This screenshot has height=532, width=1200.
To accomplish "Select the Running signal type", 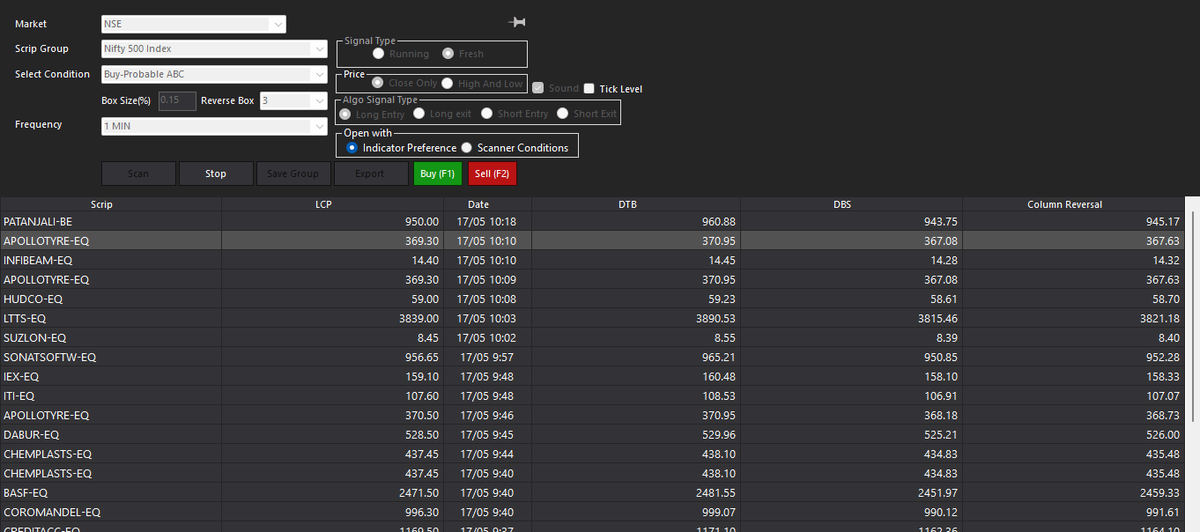I will (379, 54).
